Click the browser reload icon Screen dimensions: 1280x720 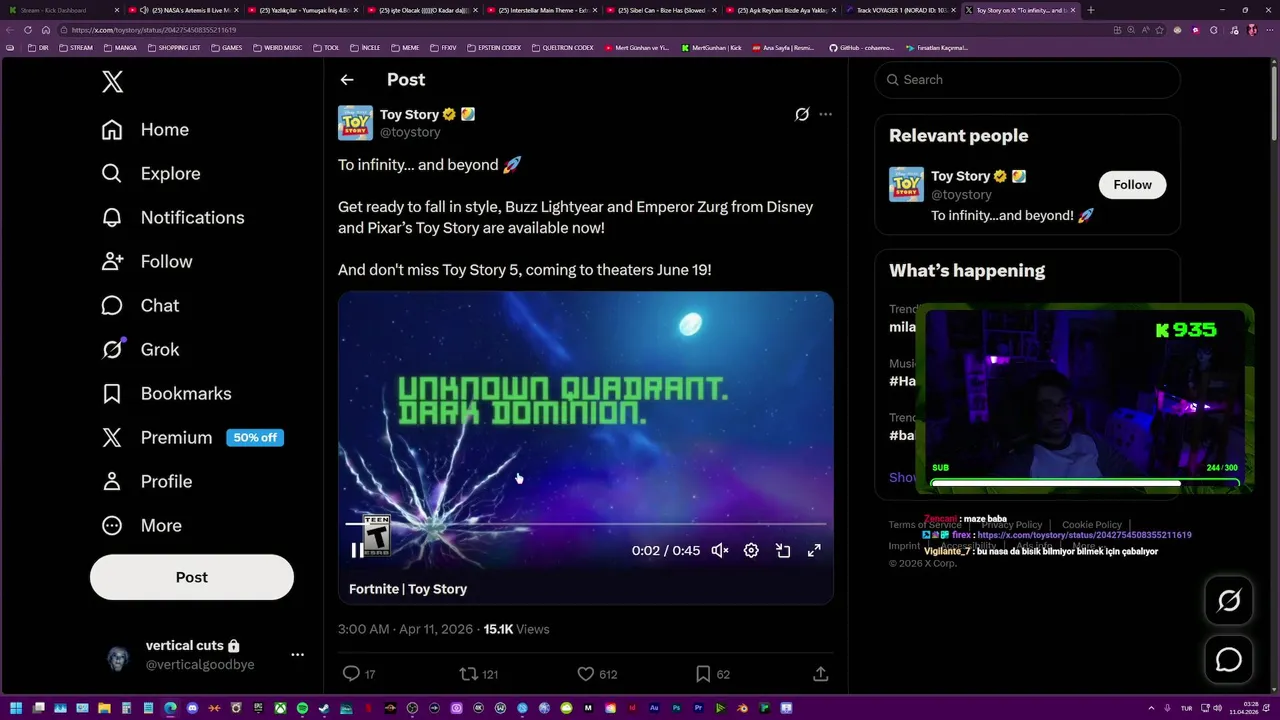[28, 30]
